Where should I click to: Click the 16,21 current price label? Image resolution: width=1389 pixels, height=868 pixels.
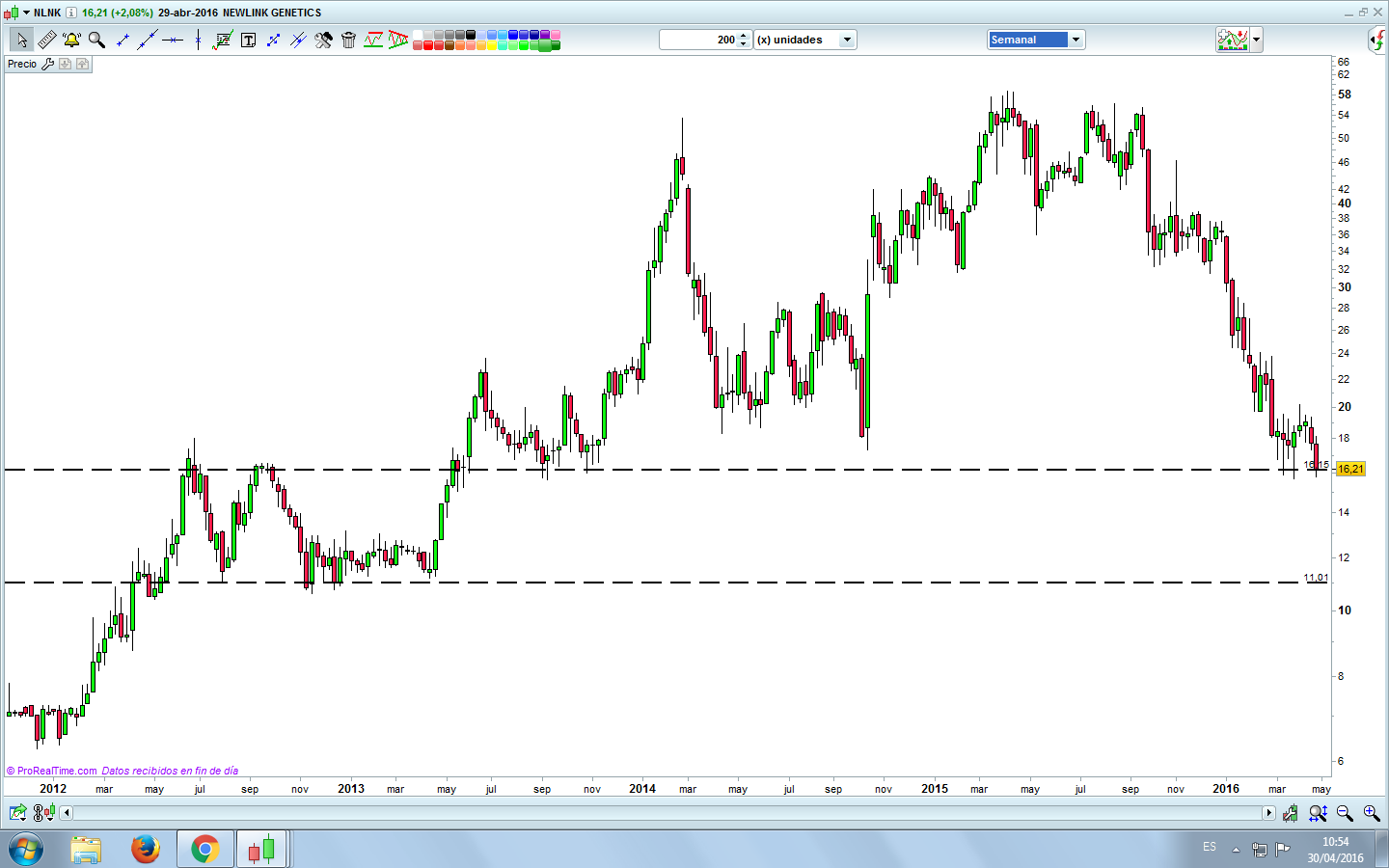click(x=1350, y=469)
